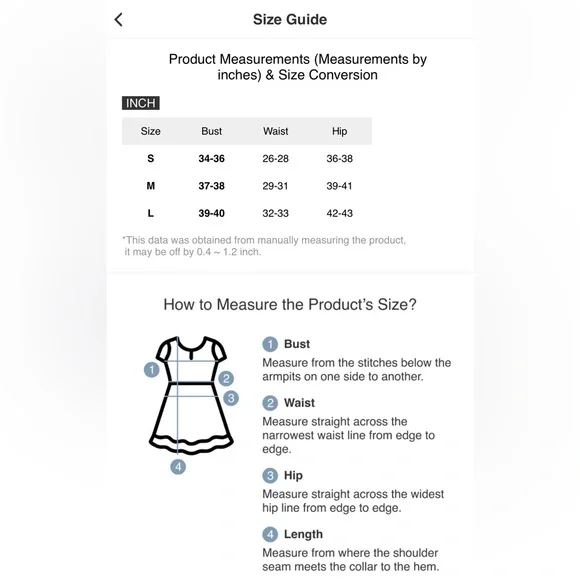Select the size M row label
Screen dimensions: 580x580
coord(150,186)
